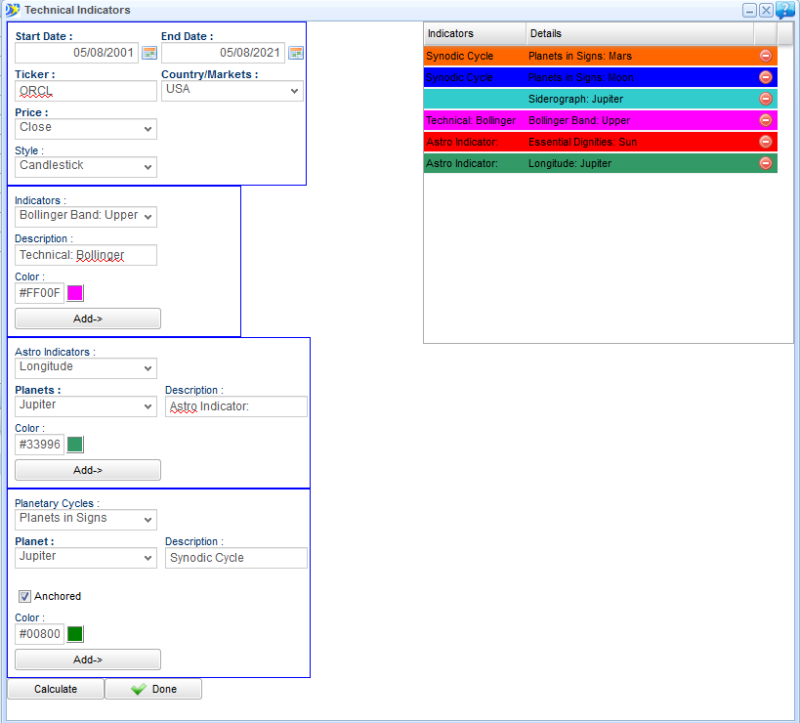Remove the Siderograph: Jupiter indicator
The height and width of the screenshot is (723, 800).
point(766,99)
